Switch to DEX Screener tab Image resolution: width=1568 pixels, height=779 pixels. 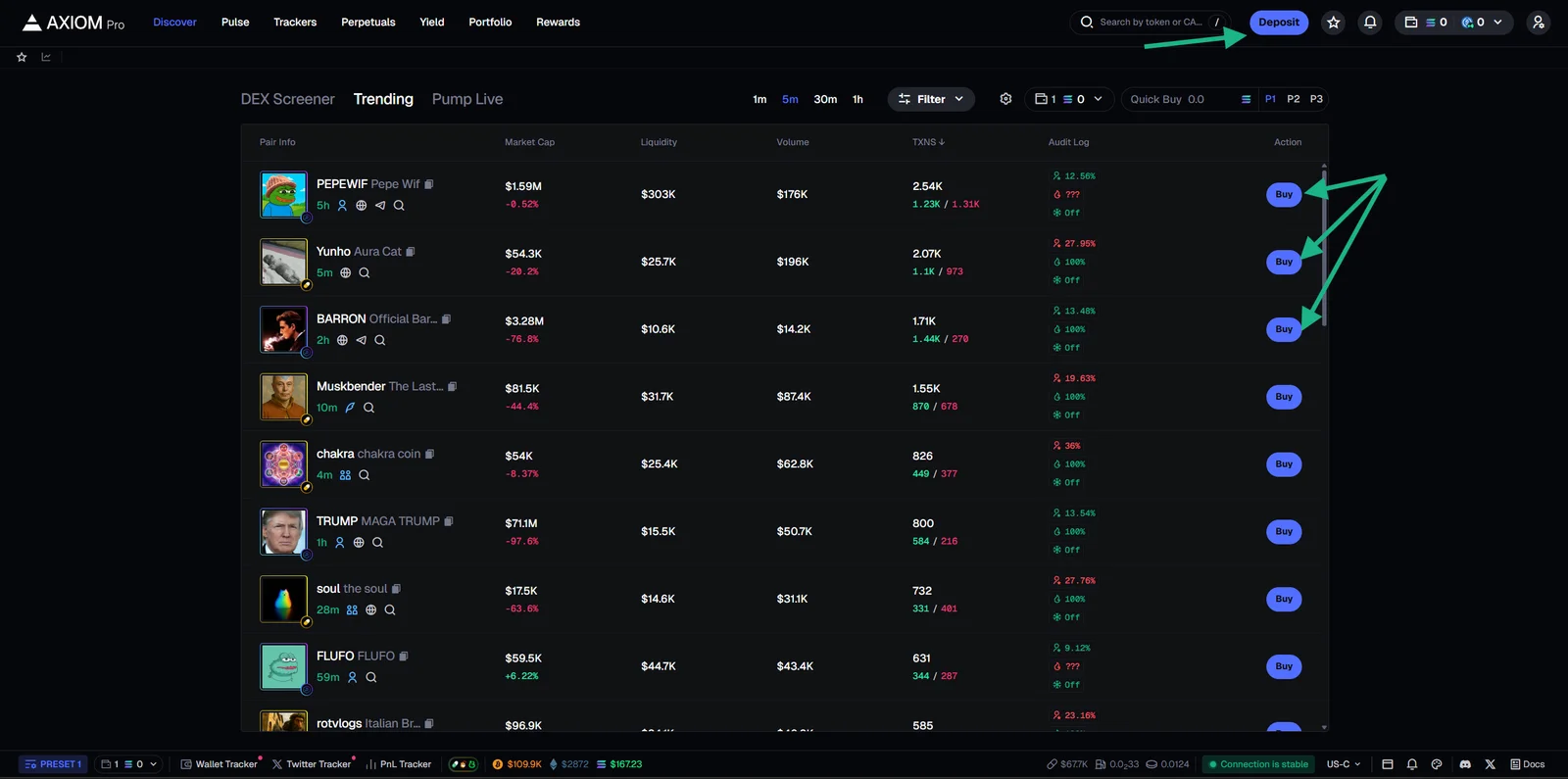(x=287, y=99)
